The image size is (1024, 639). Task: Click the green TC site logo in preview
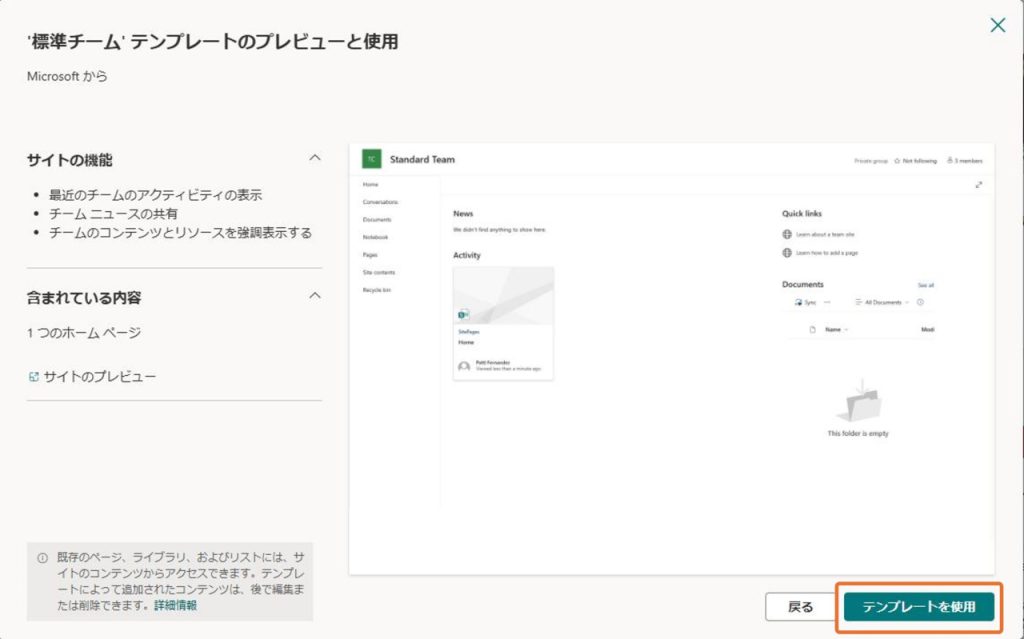pos(372,159)
